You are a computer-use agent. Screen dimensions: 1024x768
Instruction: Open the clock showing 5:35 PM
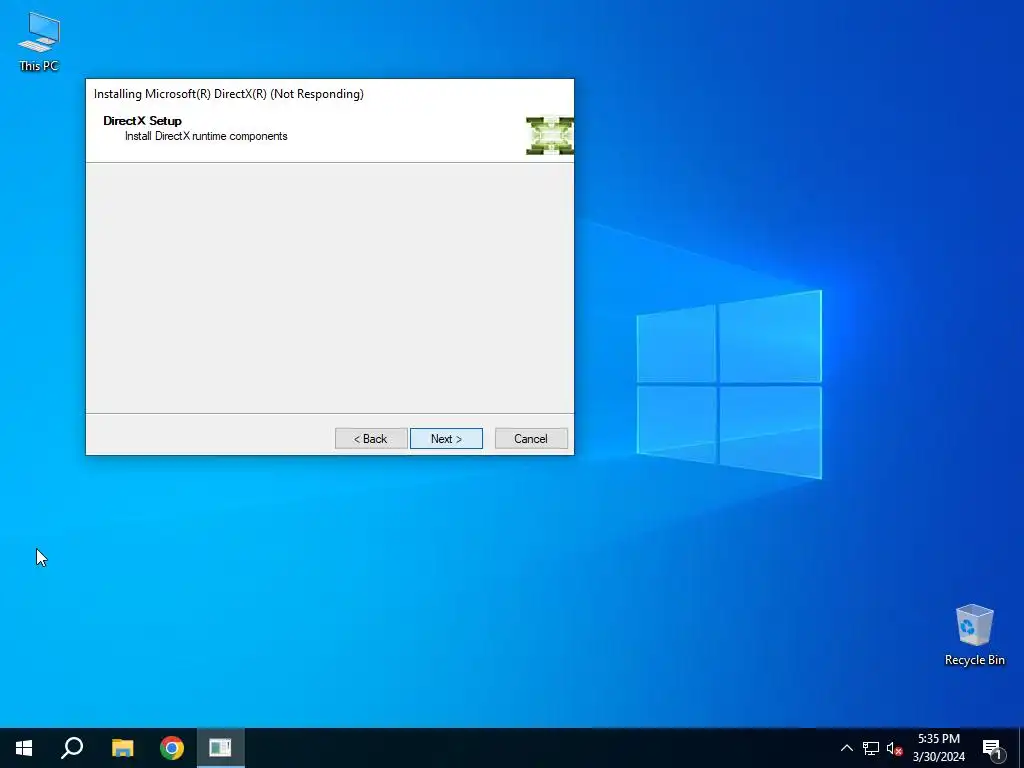coord(938,748)
